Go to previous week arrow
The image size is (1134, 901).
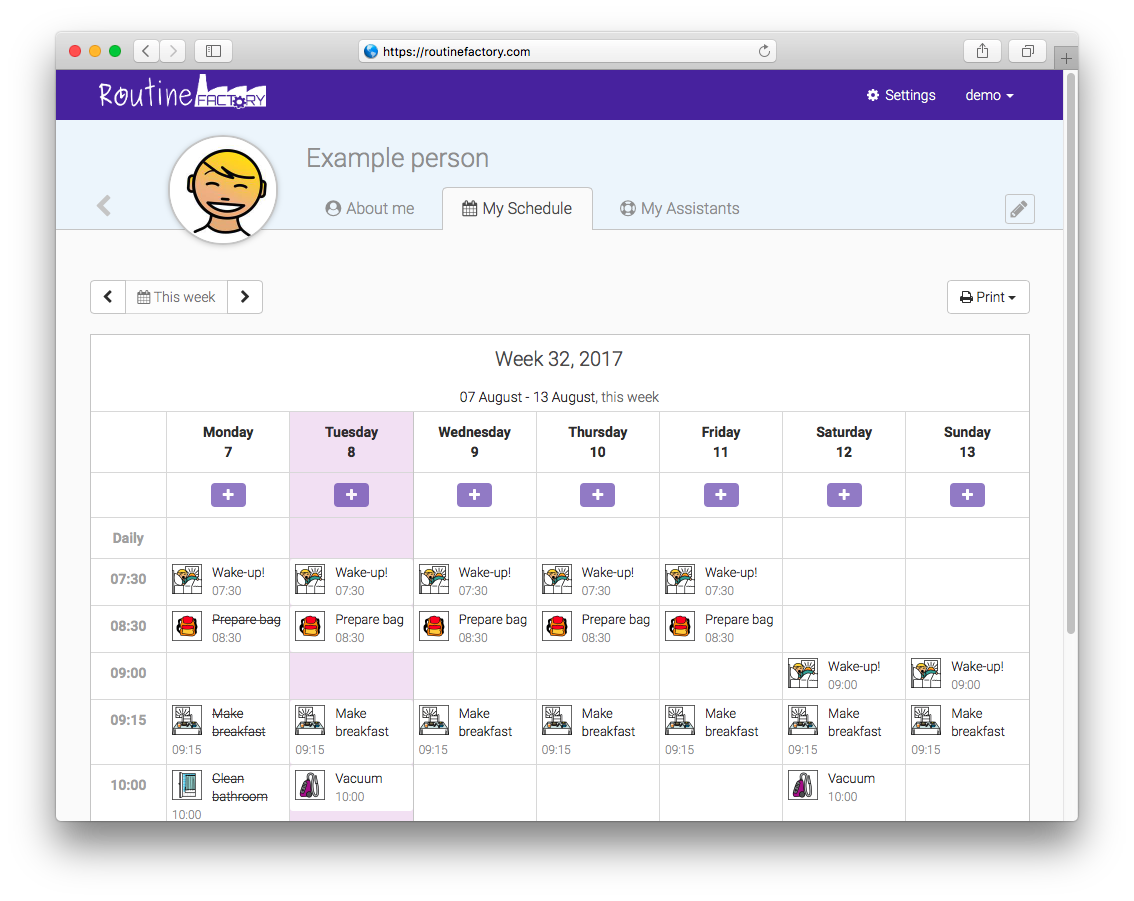(x=108, y=297)
